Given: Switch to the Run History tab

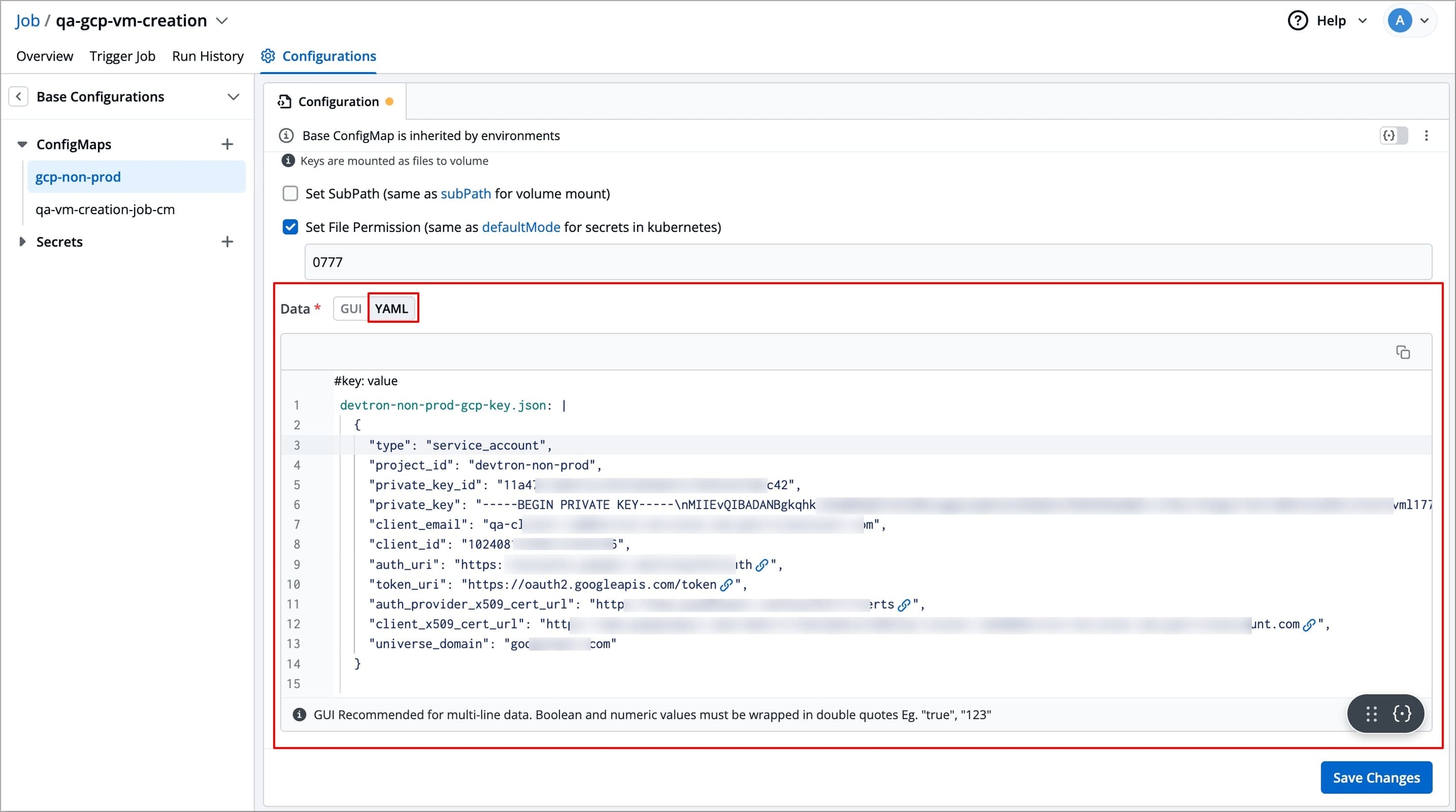Looking at the screenshot, I should [207, 56].
